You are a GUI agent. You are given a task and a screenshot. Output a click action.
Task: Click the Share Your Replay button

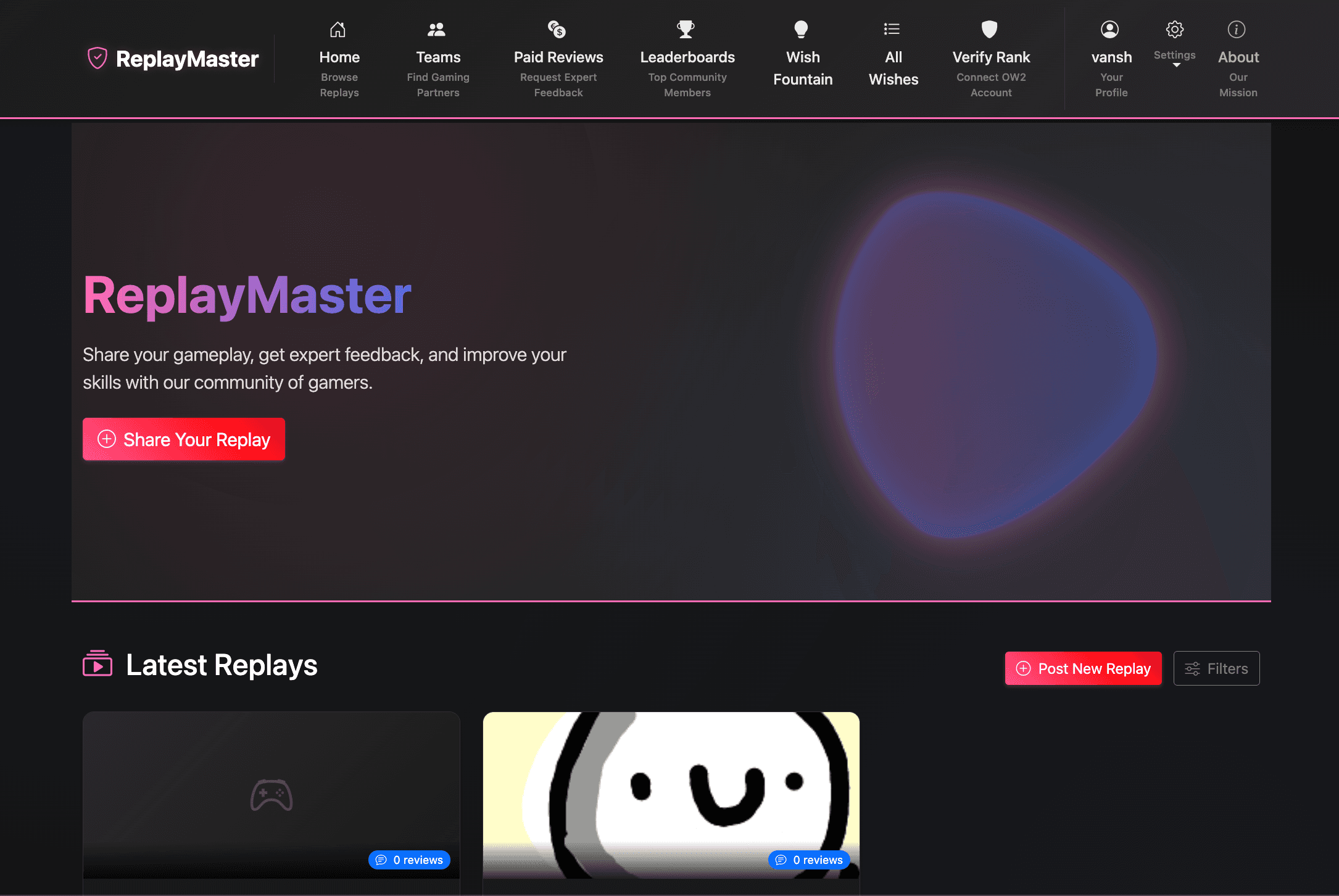[183, 439]
